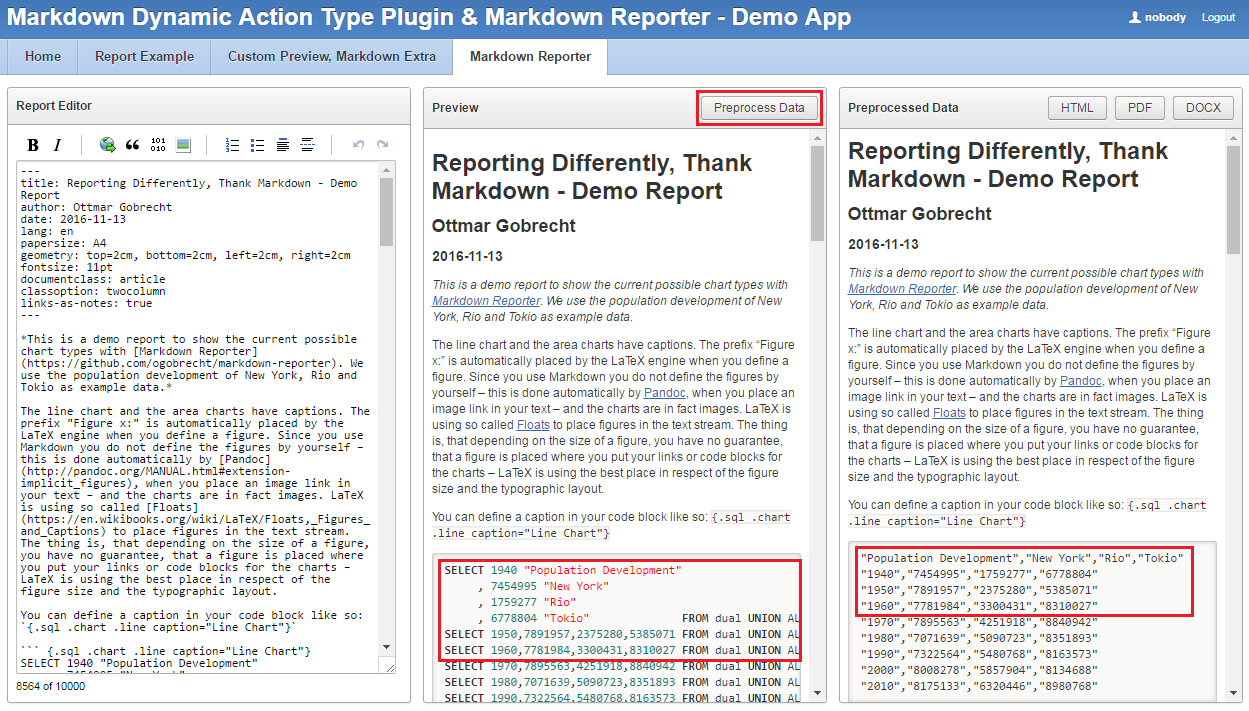The height and width of the screenshot is (711, 1249).
Task: Click the date 2016-11-13 in Preview panel
Action: click(467, 257)
